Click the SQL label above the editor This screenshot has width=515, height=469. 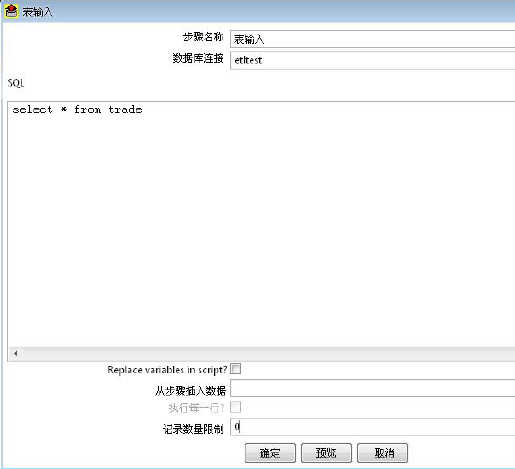coord(16,83)
